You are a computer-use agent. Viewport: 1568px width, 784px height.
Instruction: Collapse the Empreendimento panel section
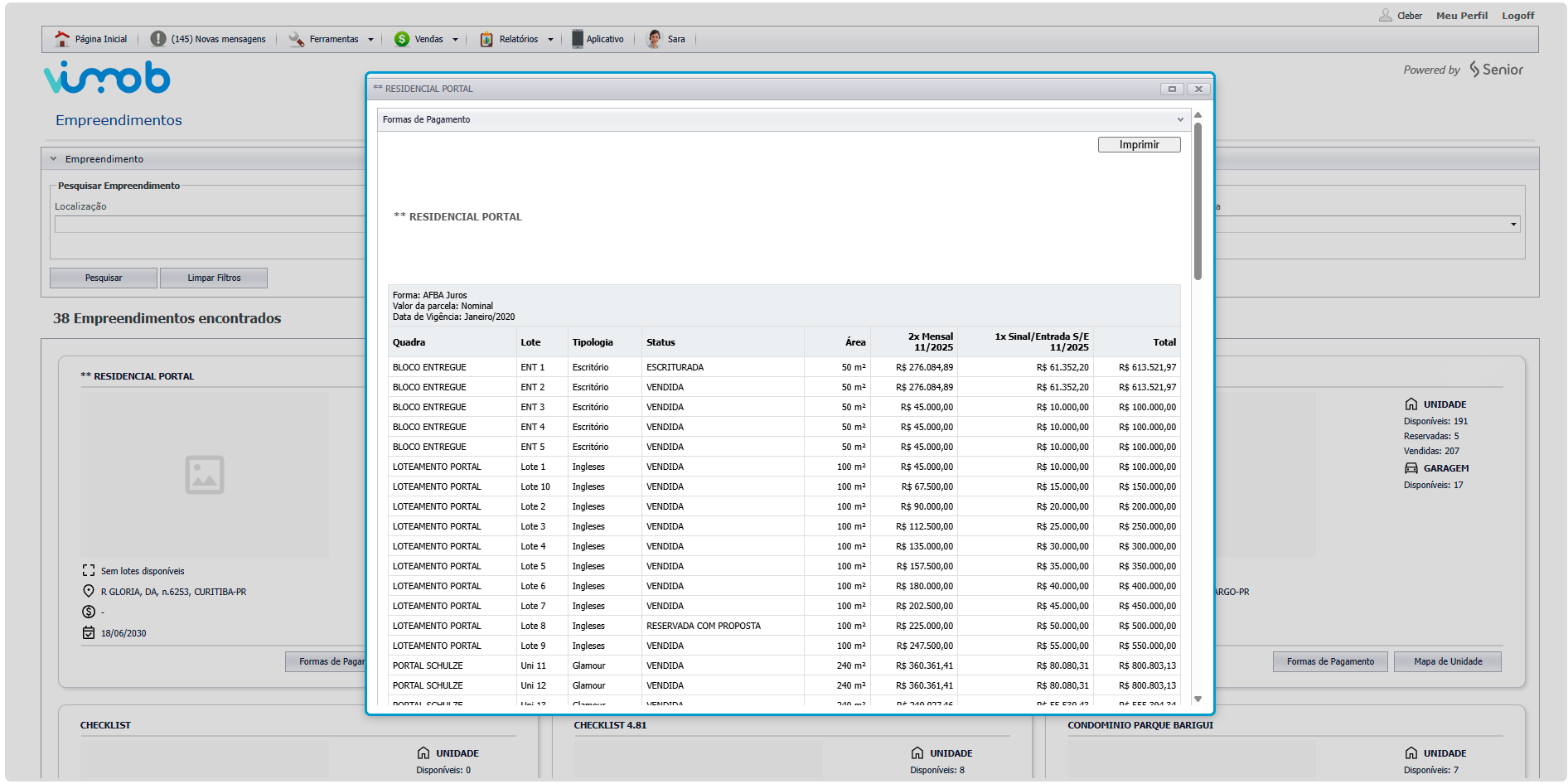point(54,159)
